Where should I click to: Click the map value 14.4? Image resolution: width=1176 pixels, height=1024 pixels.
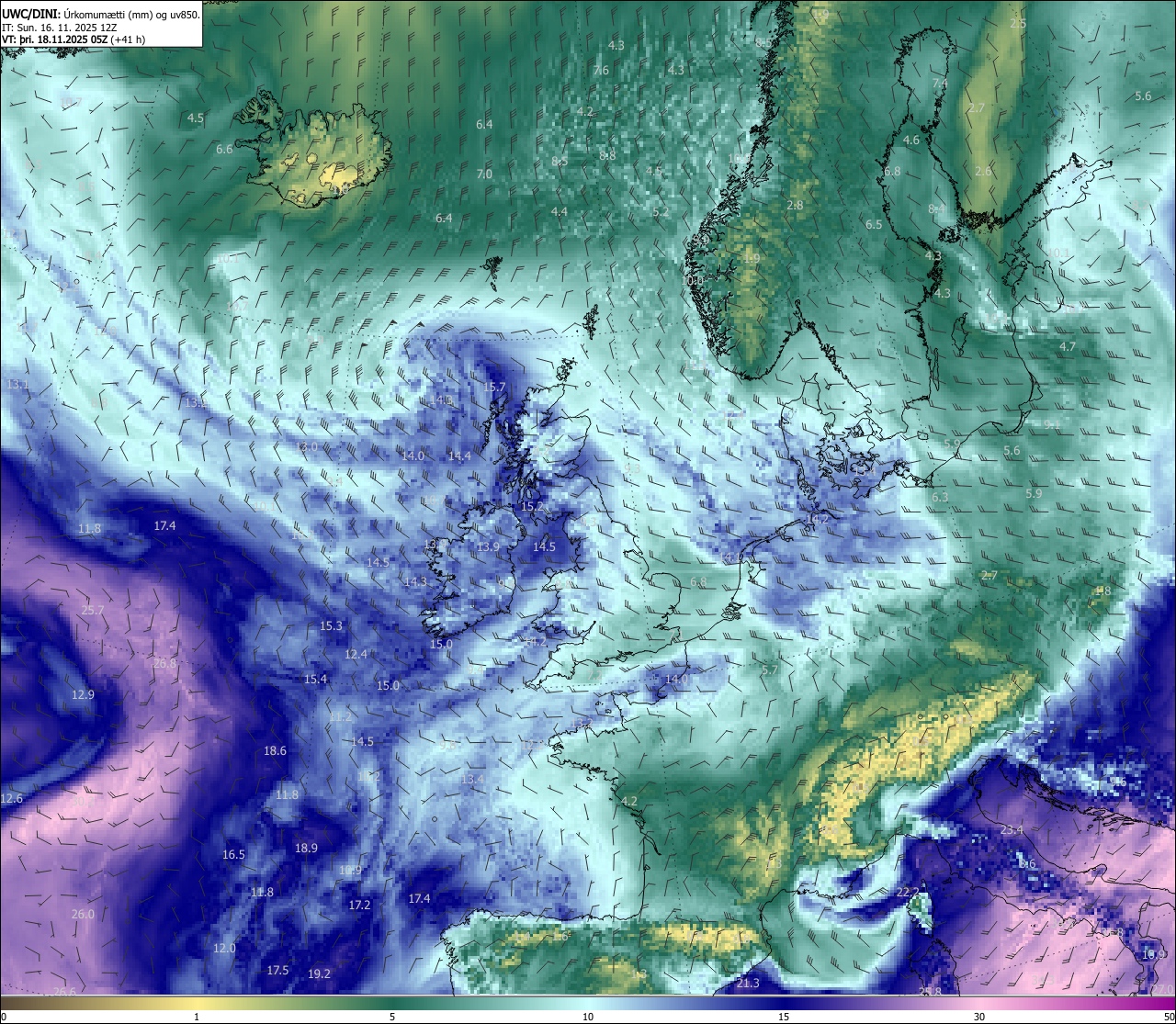tap(459, 456)
